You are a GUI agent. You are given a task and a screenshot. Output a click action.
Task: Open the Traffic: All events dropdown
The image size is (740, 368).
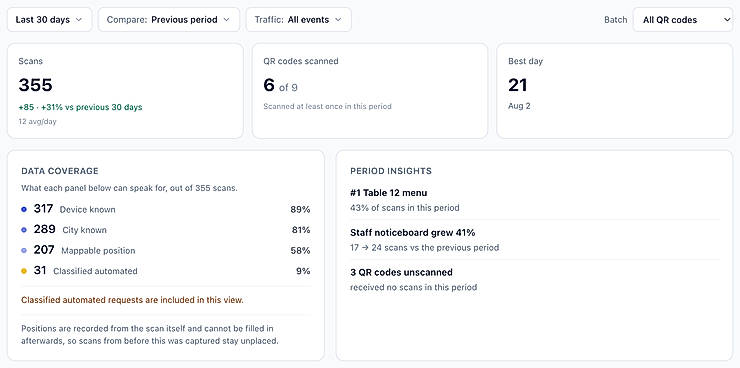pyautogui.click(x=299, y=20)
